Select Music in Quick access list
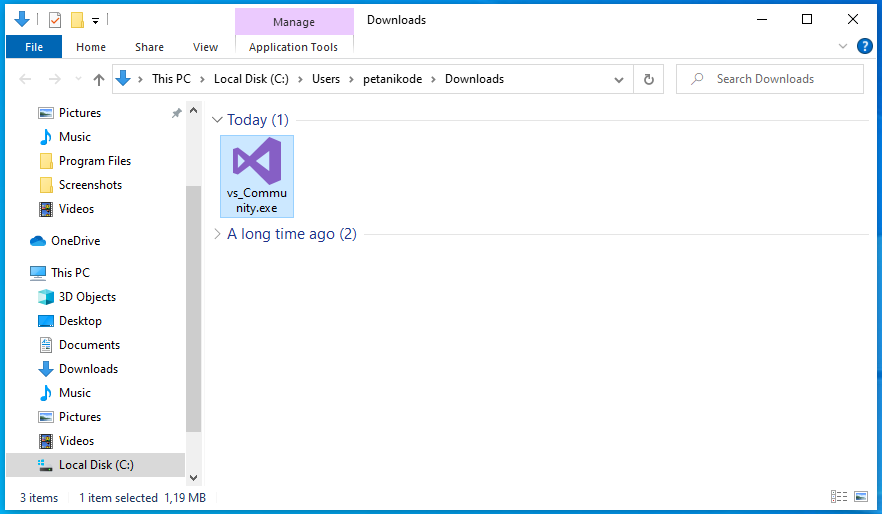Viewport: 882px width, 514px height. (x=75, y=137)
